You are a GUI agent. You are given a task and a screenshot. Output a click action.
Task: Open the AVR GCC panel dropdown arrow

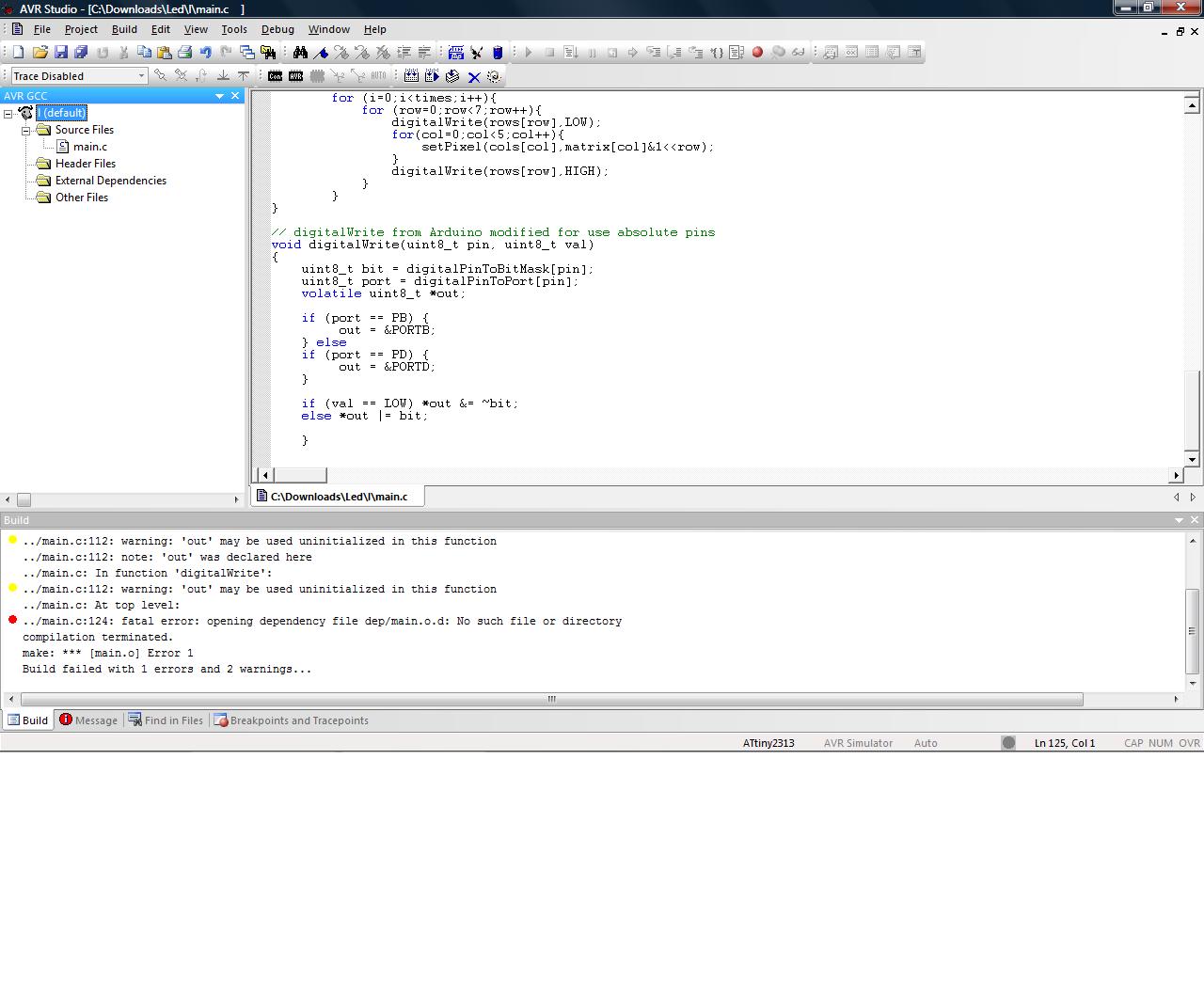(x=219, y=96)
